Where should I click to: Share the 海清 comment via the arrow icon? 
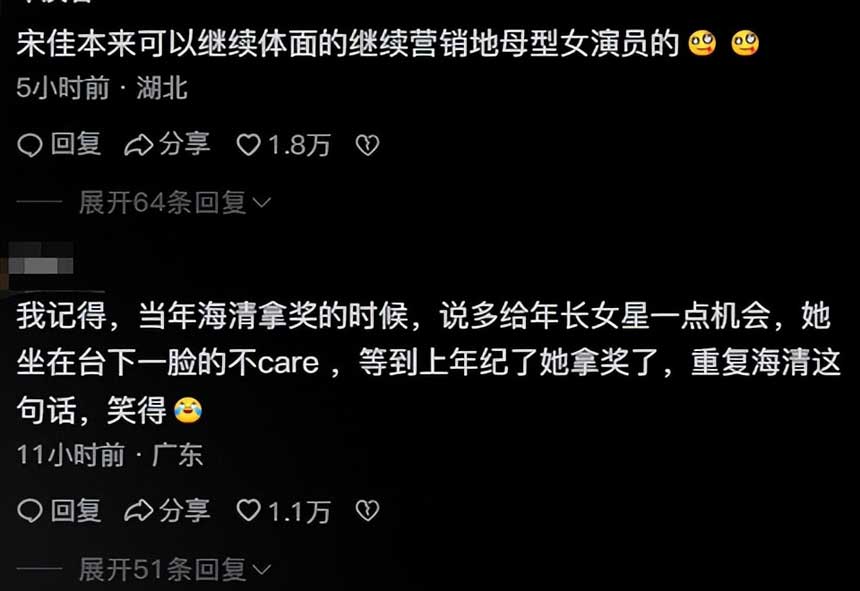[138, 511]
